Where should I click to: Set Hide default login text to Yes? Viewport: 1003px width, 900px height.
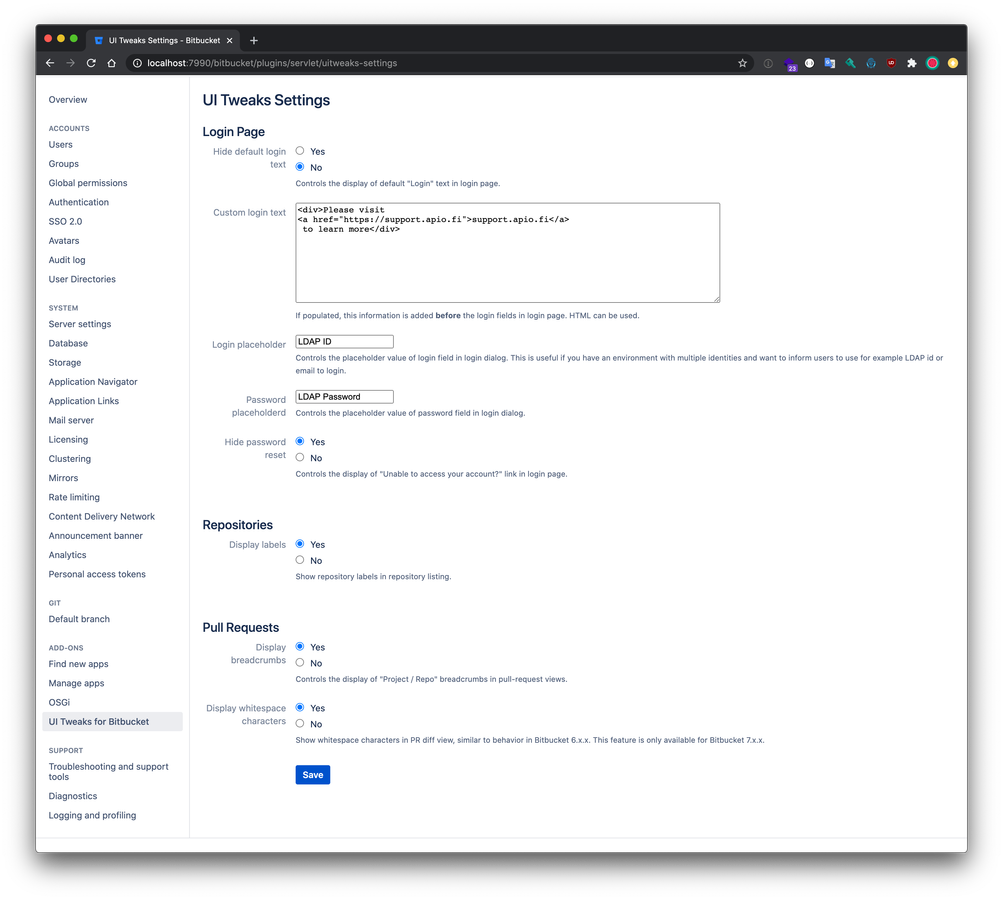(299, 151)
